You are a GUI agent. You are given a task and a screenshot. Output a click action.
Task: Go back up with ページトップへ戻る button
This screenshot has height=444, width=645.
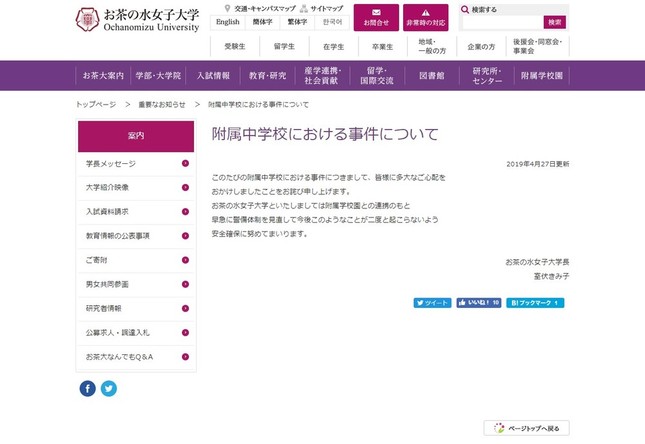pos(527,428)
